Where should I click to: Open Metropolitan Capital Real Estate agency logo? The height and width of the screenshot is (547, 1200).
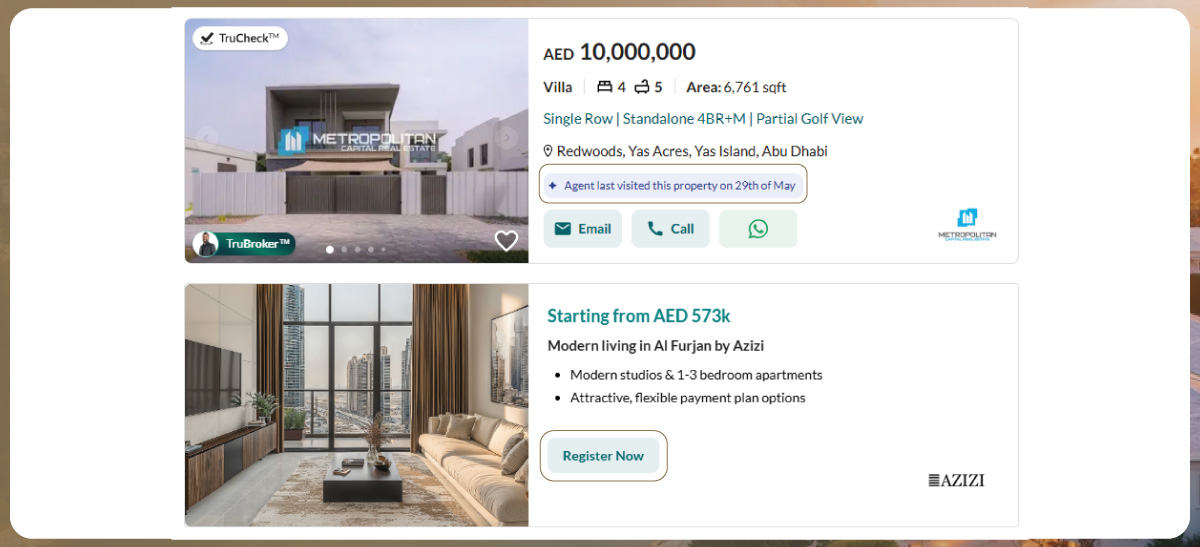tap(967, 225)
